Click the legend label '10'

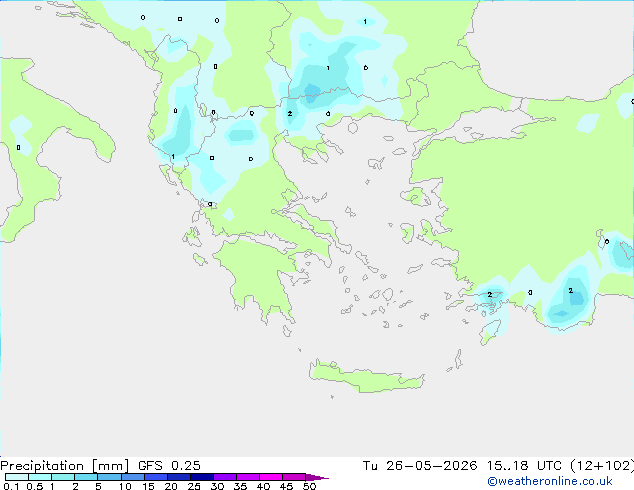[125, 486]
